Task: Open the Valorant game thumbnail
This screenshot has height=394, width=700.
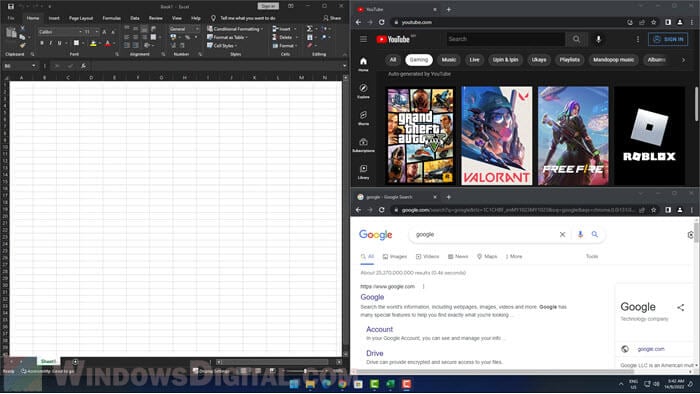Action: coord(496,136)
